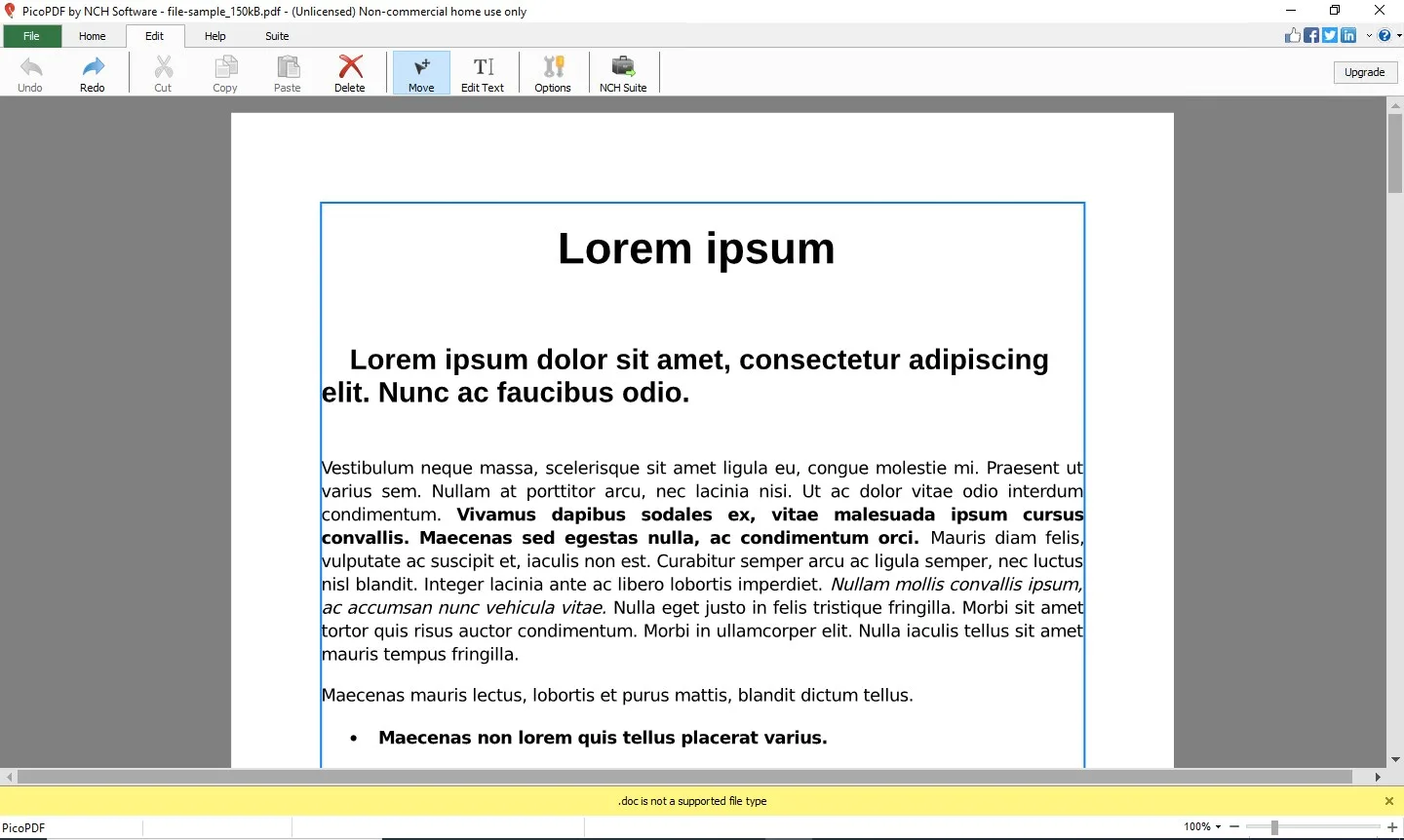This screenshot has width=1404, height=840.
Task: Click the 'mauris tempus fringilla.' line
Action: coord(420,655)
